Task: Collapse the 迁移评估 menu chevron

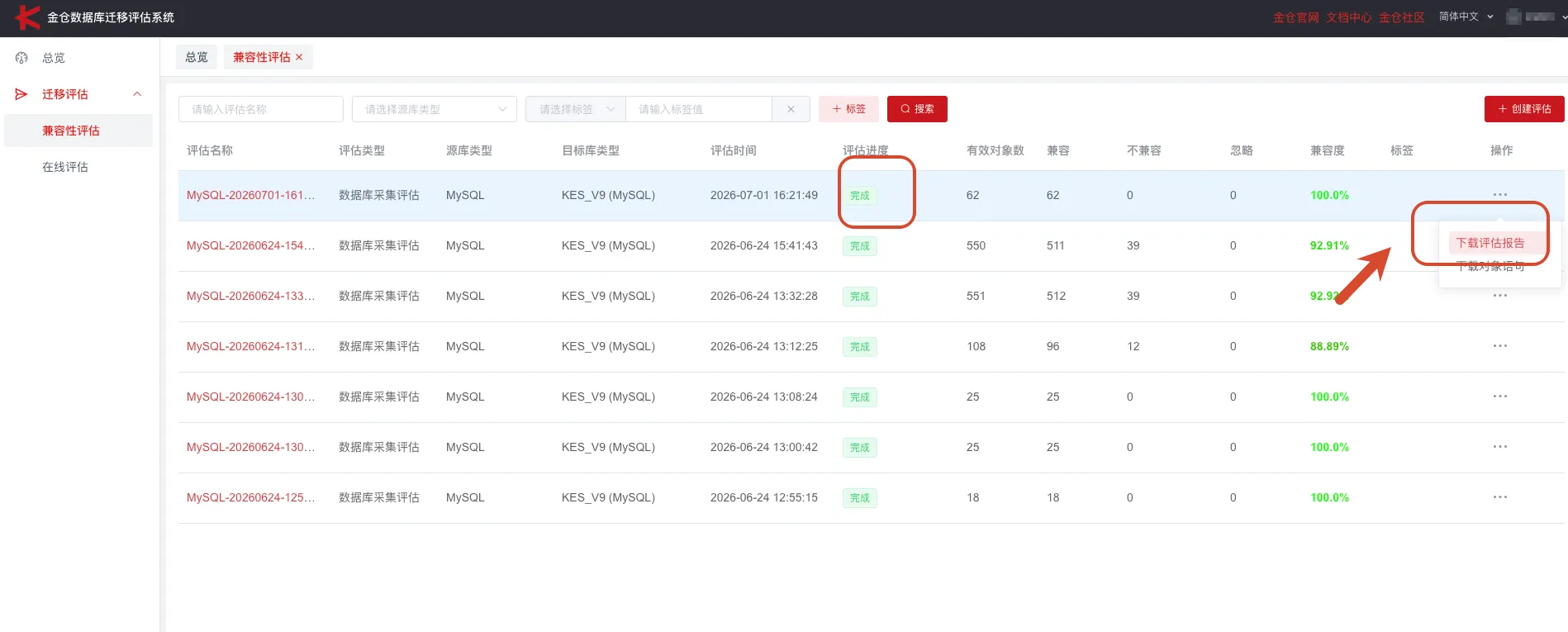Action: 137,94
